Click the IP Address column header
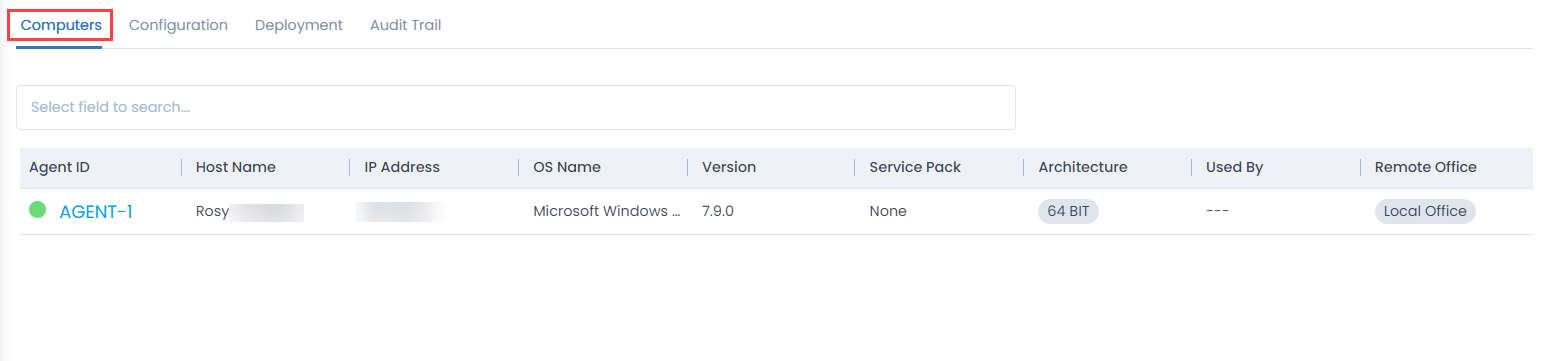1543x361 pixels. click(x=402, y=167)
